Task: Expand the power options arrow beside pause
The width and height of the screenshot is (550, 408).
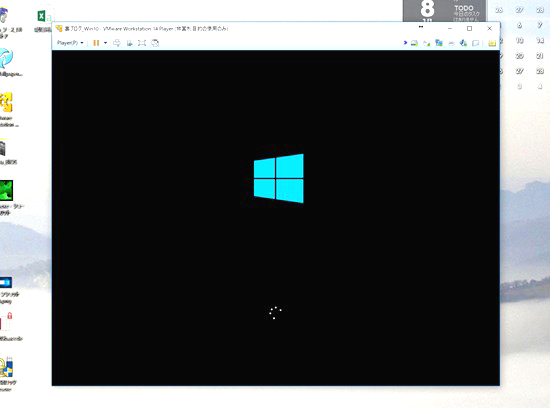Action: [105, 43]
